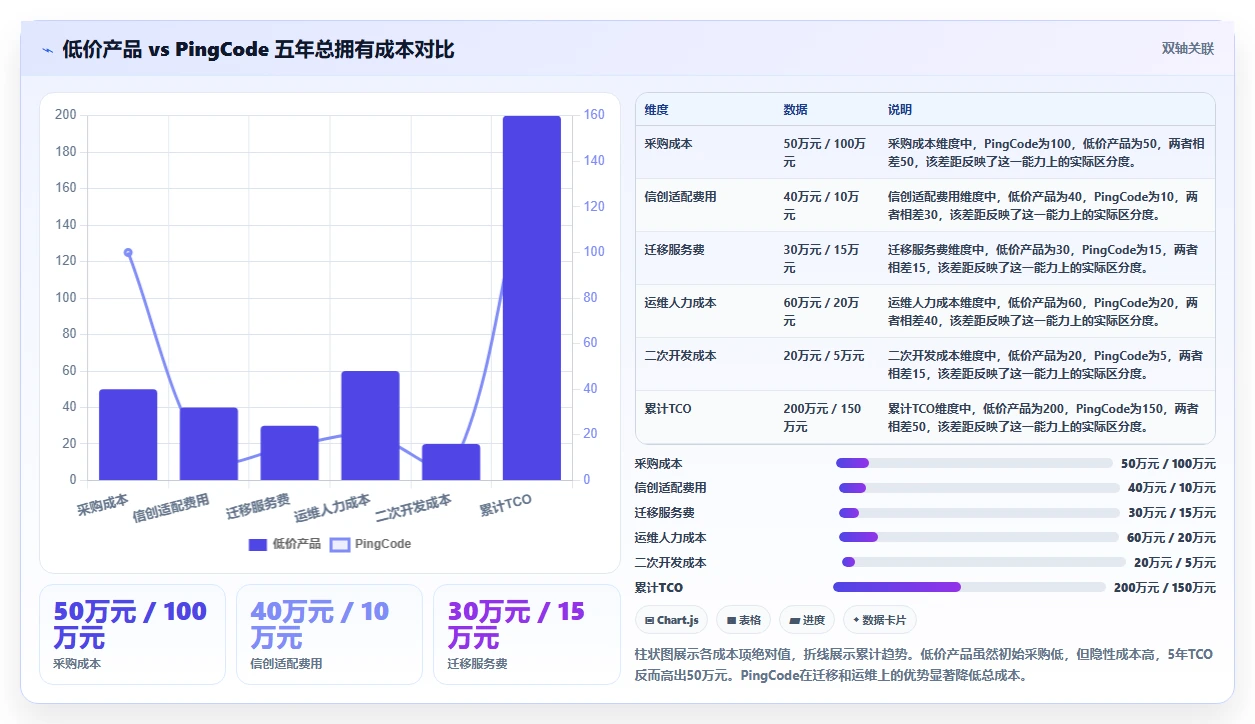Click the 二次开发成本 bar in the chart
This screenshot has width=1255, height=724.
point(451,462)
